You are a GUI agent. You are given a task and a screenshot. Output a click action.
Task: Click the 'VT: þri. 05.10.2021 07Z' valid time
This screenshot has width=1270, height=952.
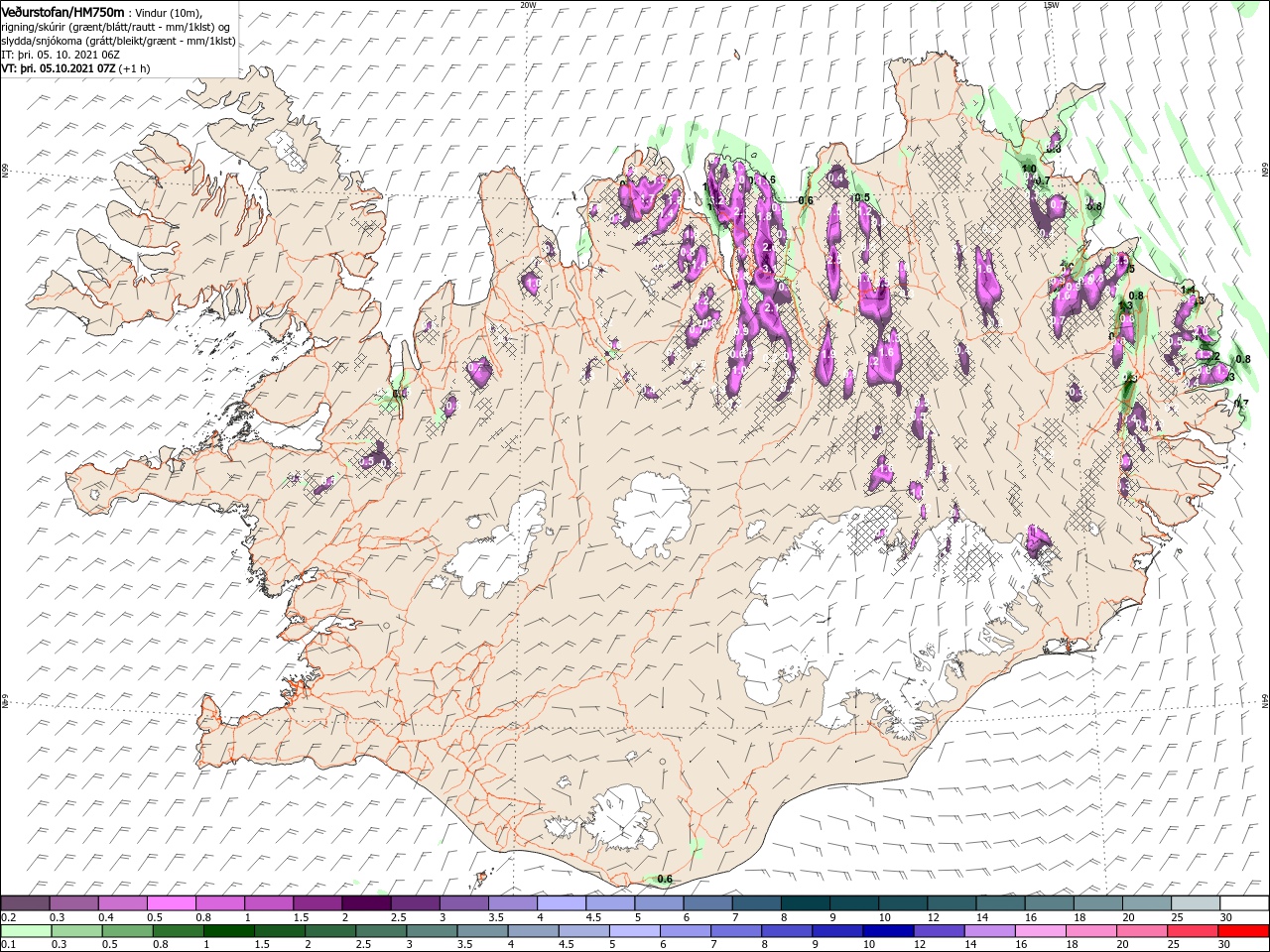[59, 68]
